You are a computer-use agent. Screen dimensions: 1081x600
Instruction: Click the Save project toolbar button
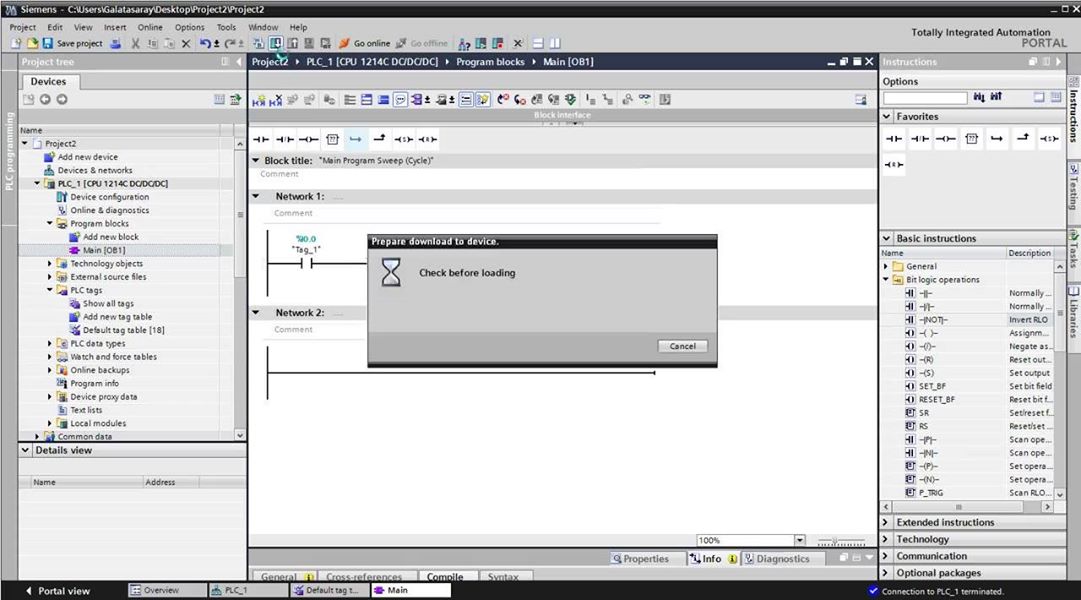click(72, 43)
